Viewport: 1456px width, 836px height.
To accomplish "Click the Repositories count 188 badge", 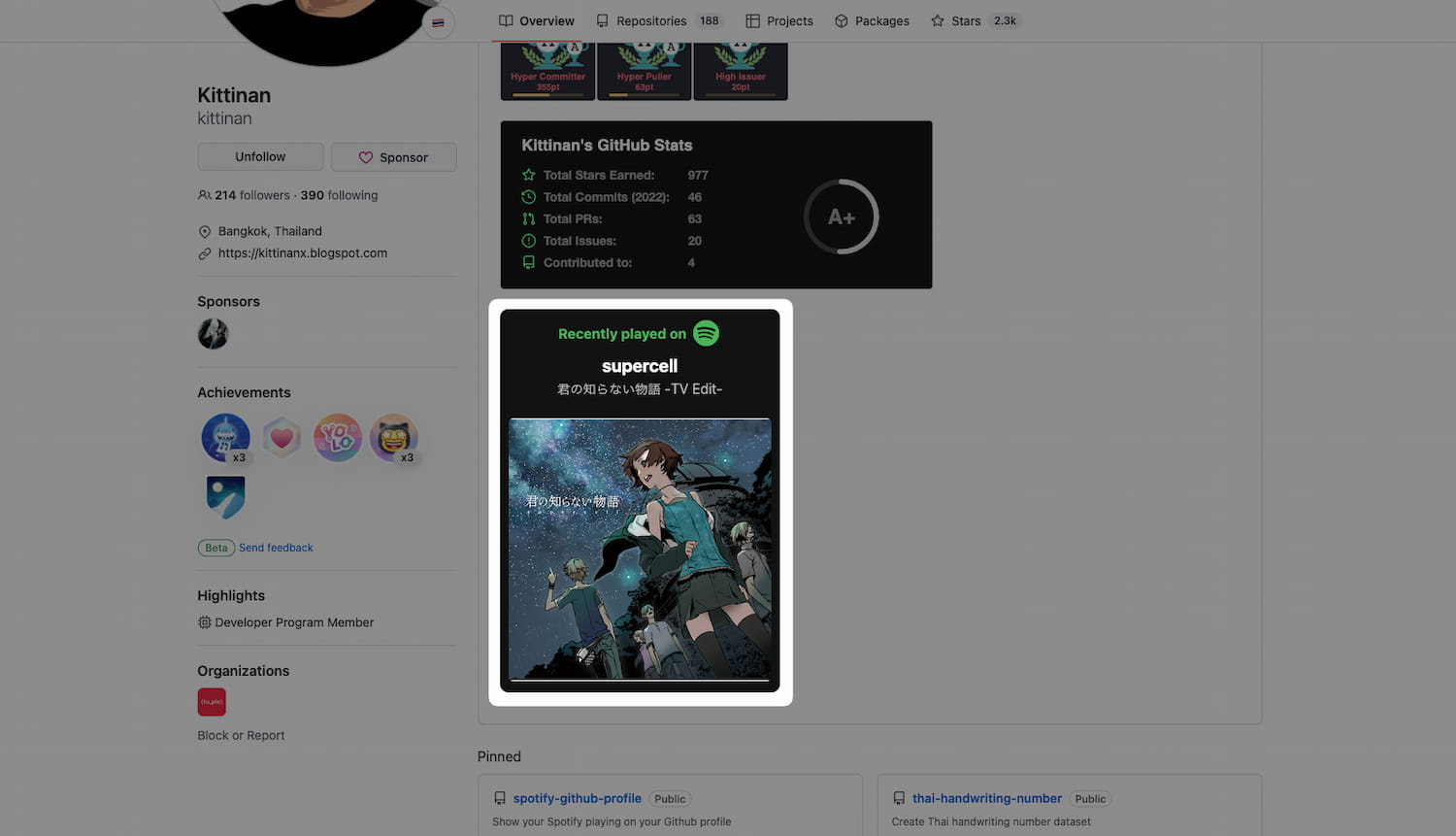I will coord(710,20).
